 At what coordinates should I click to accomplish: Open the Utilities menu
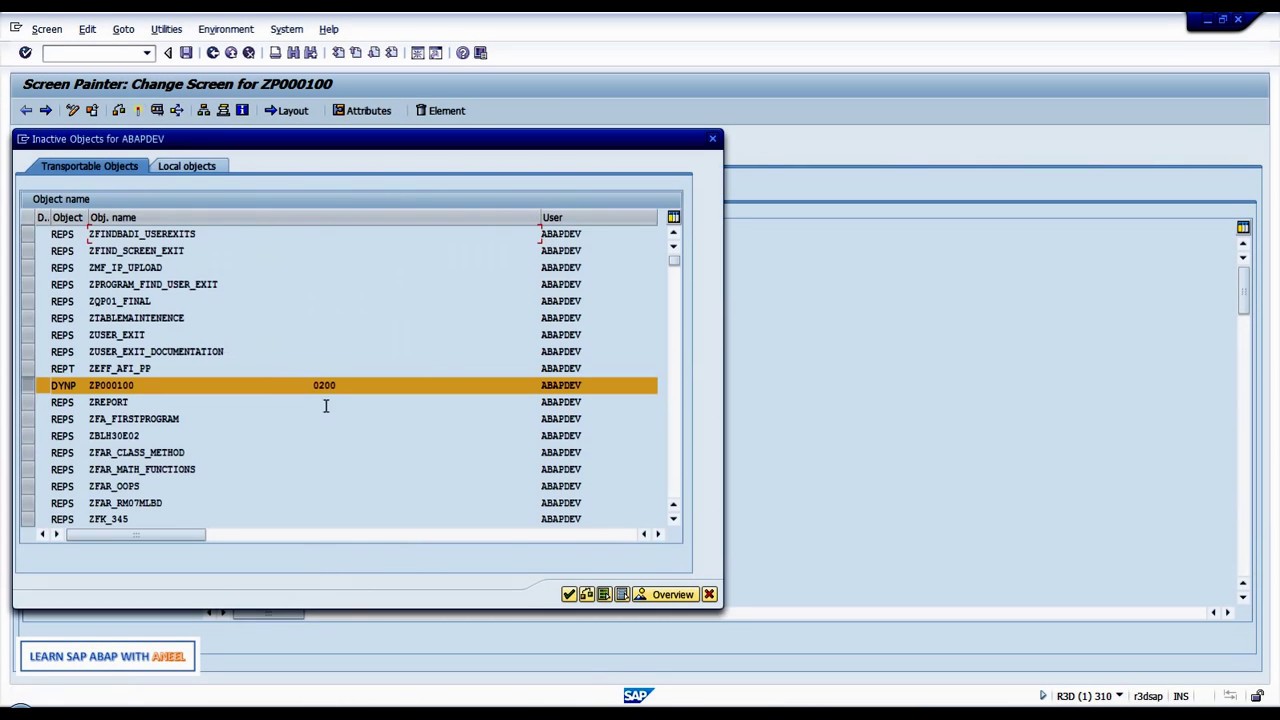[166, 29]
